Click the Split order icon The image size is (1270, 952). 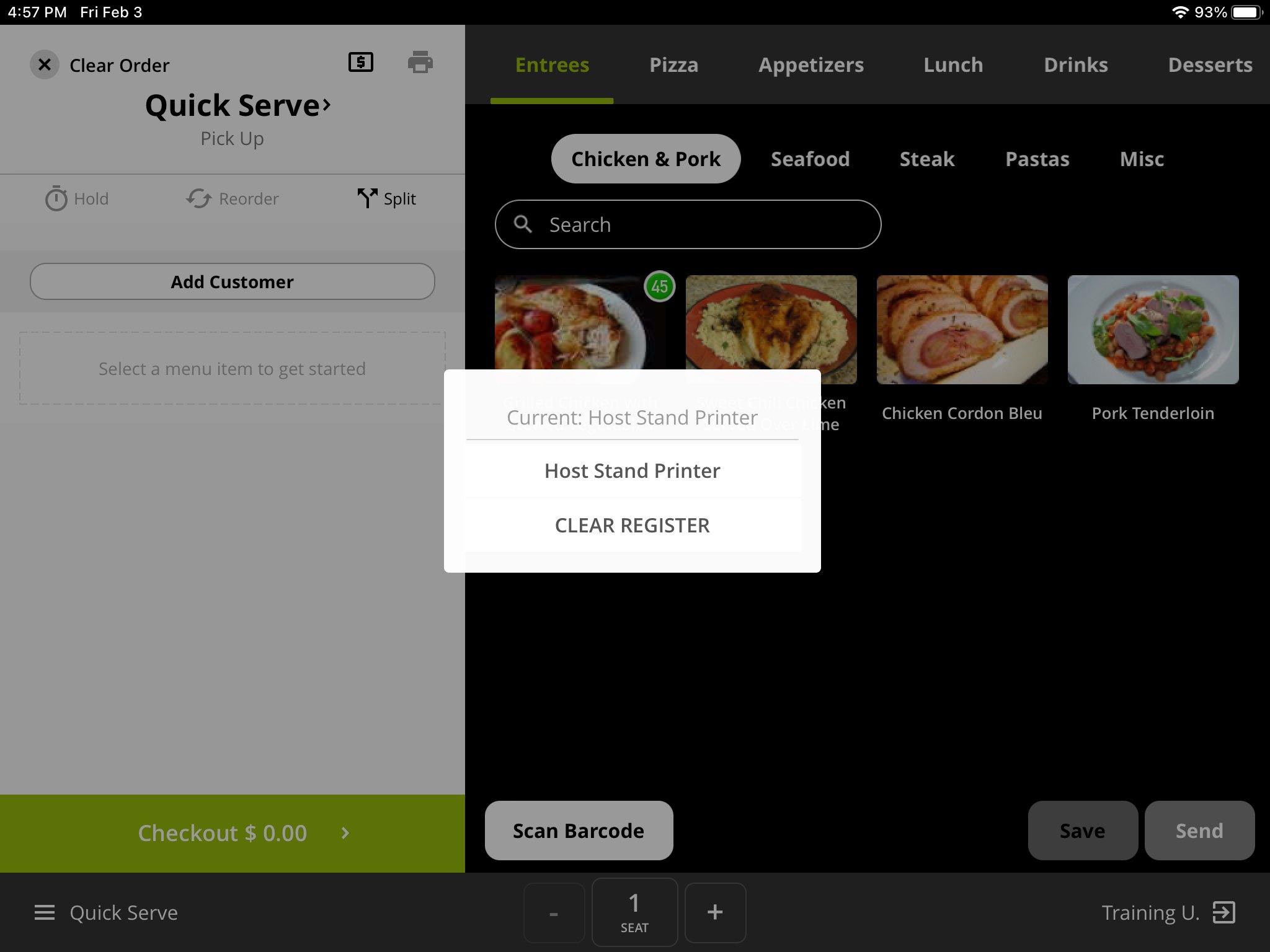(x=367, y=198)
